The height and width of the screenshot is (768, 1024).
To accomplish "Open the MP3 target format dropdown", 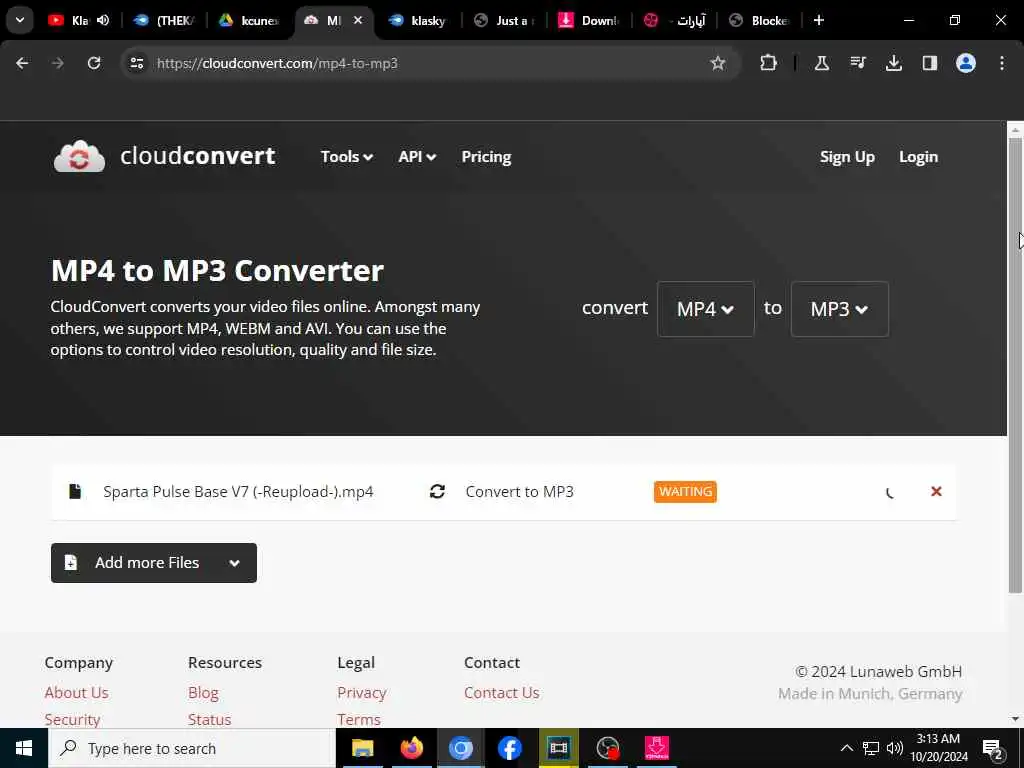I will (x=839, y=309).
